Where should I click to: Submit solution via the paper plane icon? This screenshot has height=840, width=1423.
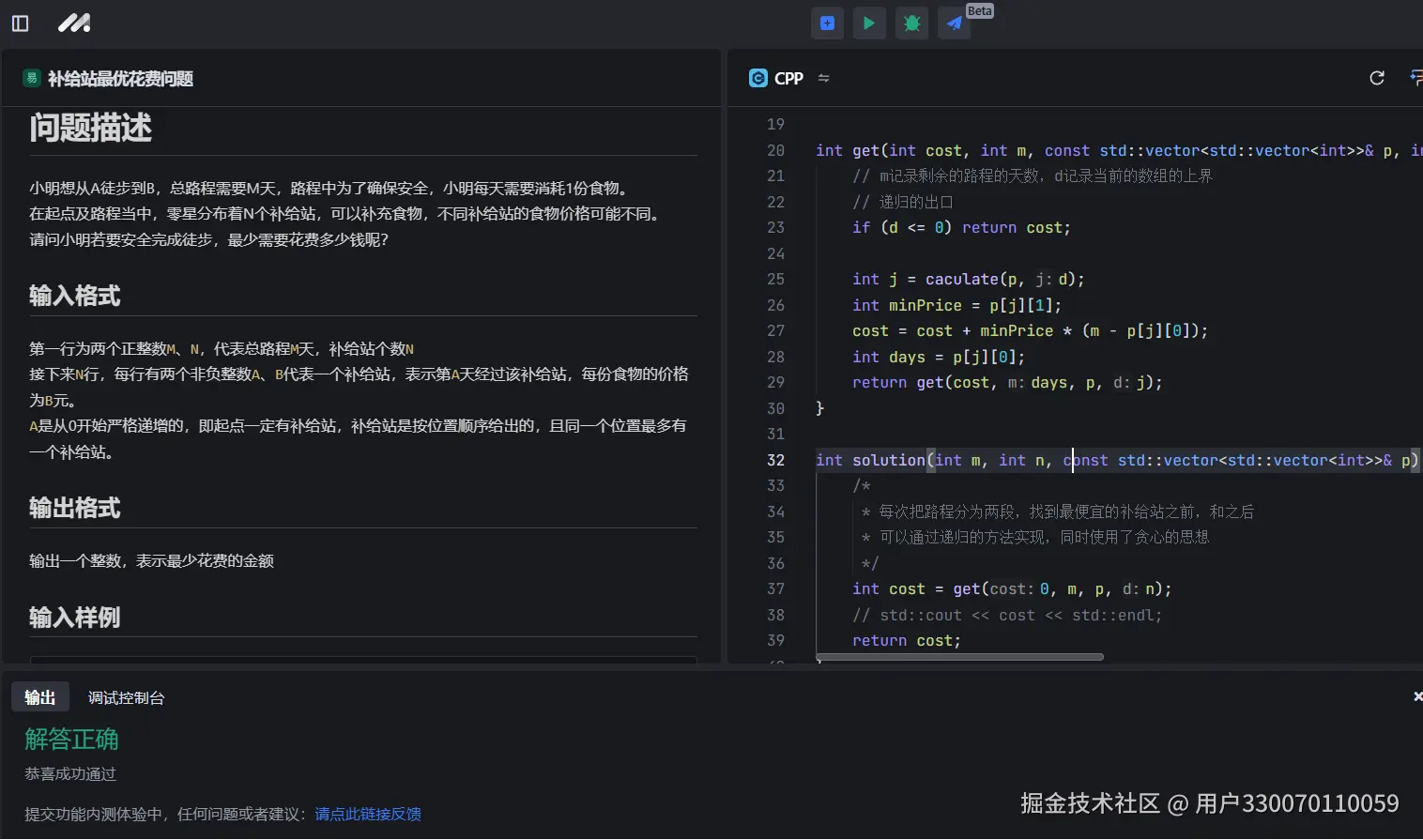pyautogui.click(x=953, y=23)
